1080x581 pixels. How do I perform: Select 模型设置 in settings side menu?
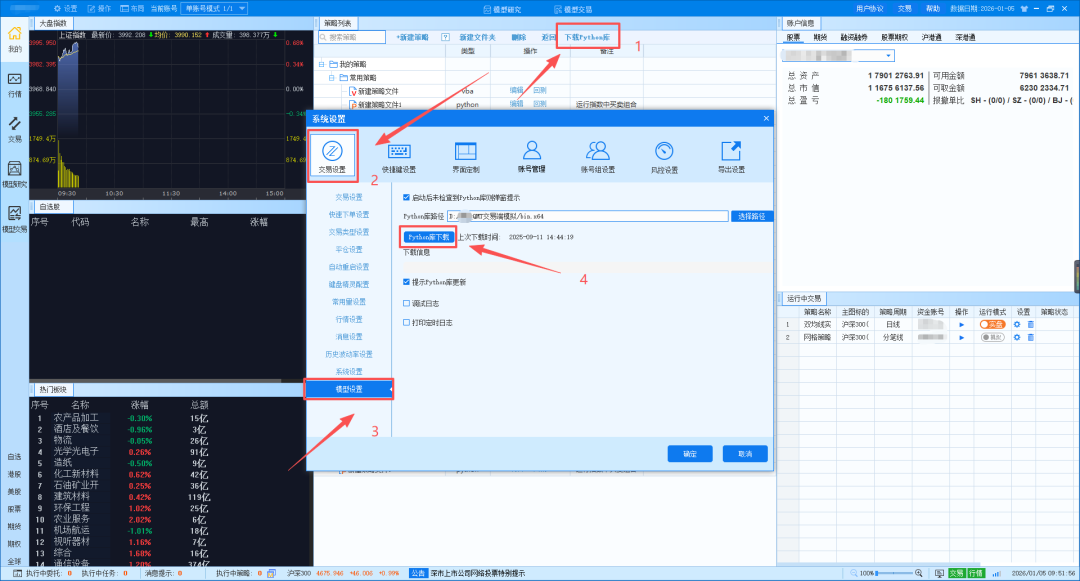coord(349,388)
